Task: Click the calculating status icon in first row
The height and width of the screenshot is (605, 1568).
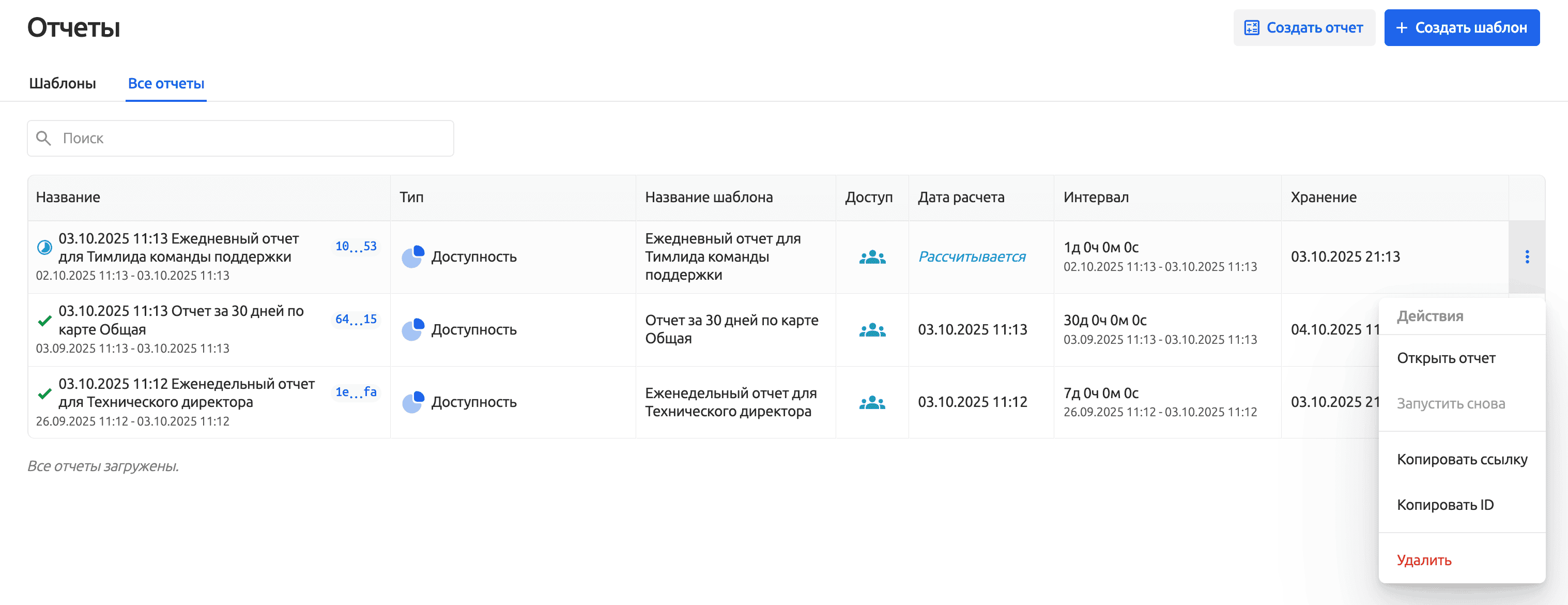Action: [44, 247]
